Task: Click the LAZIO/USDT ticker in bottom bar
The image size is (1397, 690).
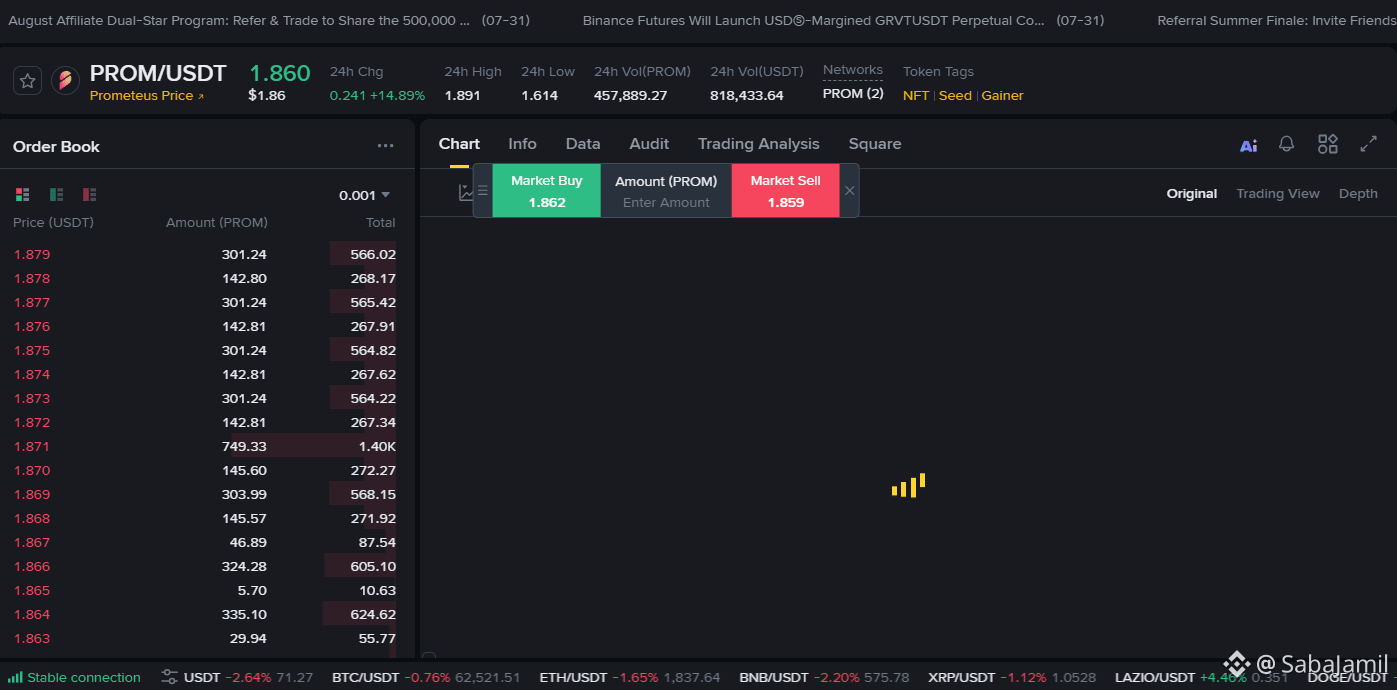Action: tap(1201, 677)
